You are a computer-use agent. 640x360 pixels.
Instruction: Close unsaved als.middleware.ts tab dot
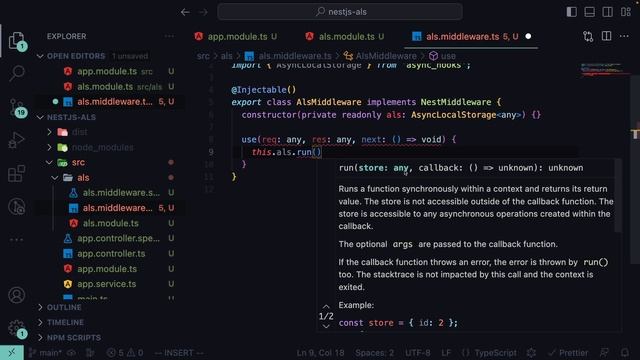tap(528, 36)
